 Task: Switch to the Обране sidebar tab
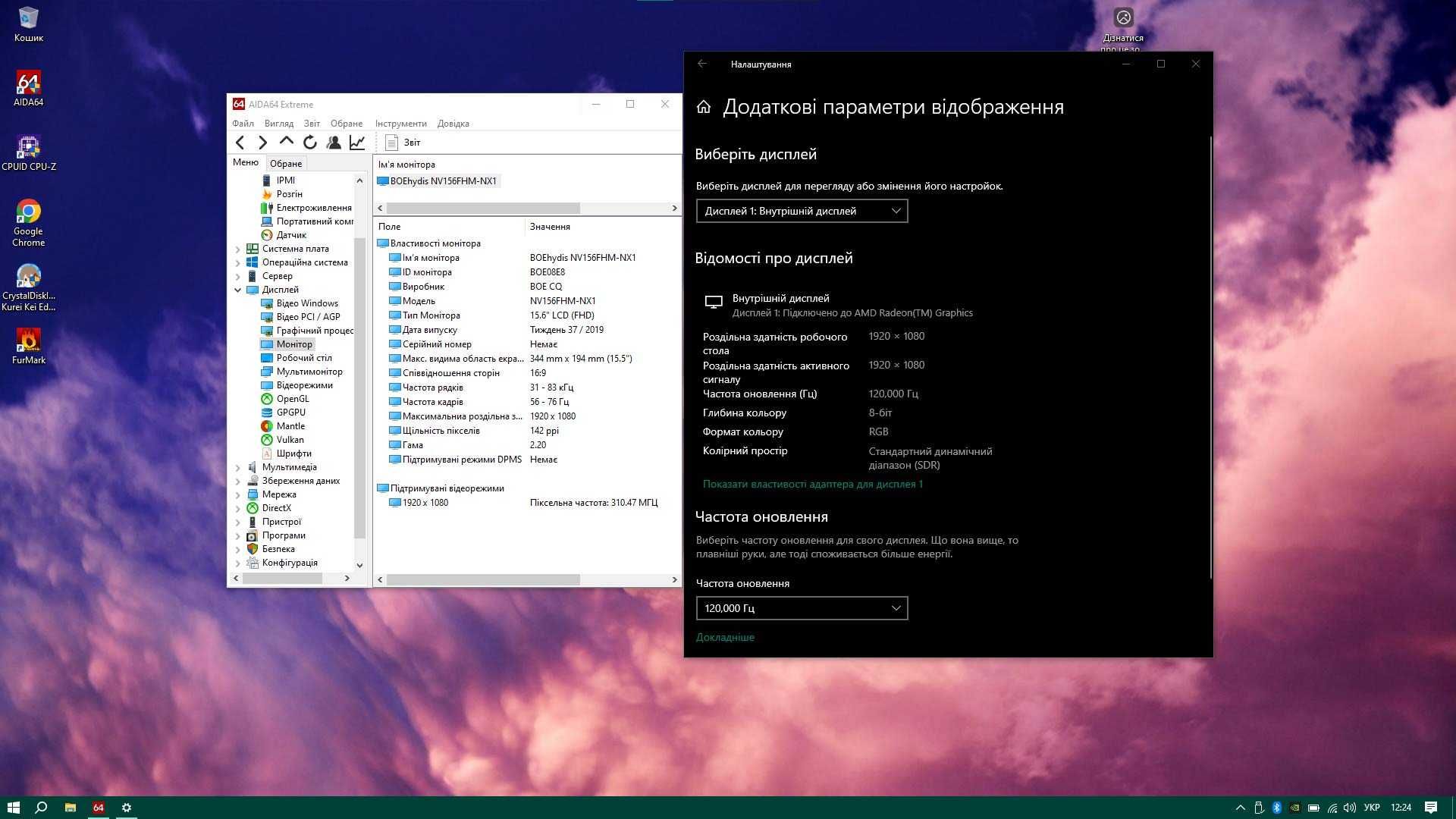coord(286,164)
